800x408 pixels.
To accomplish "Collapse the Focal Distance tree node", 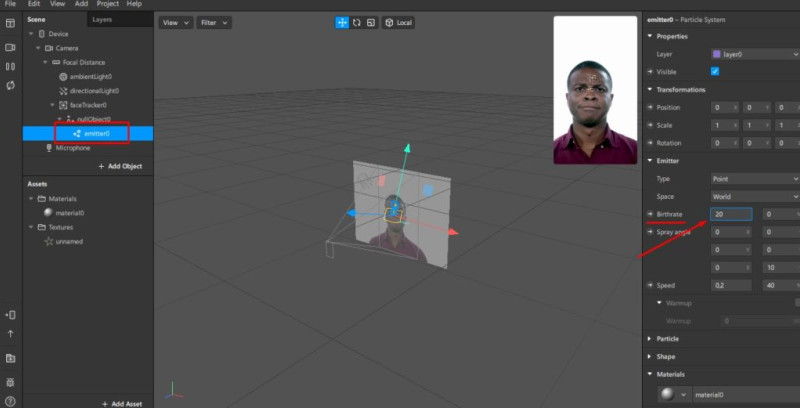I will tap(45, 62).
